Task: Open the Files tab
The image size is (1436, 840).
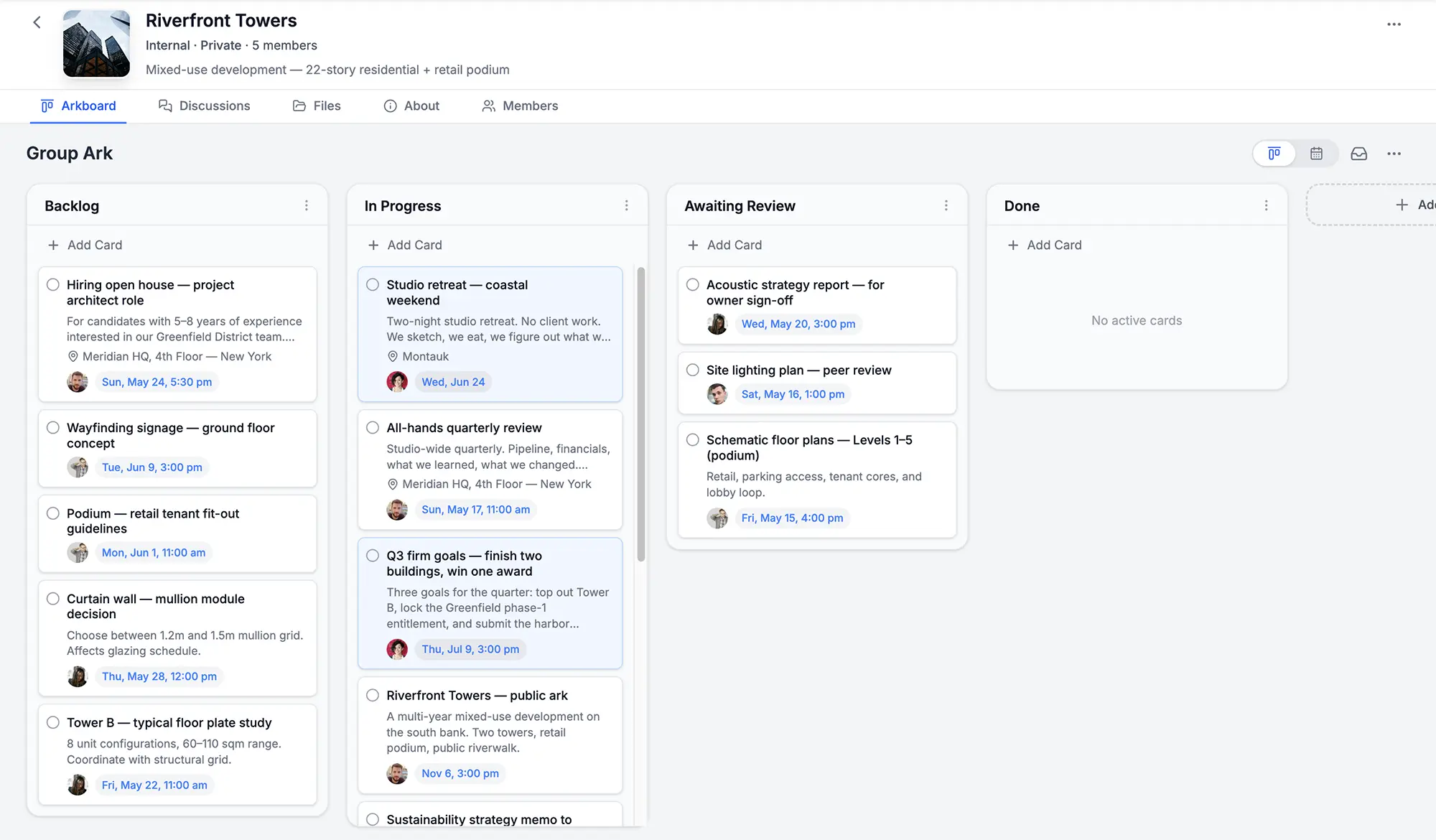Action: click(x=317, y=106)
